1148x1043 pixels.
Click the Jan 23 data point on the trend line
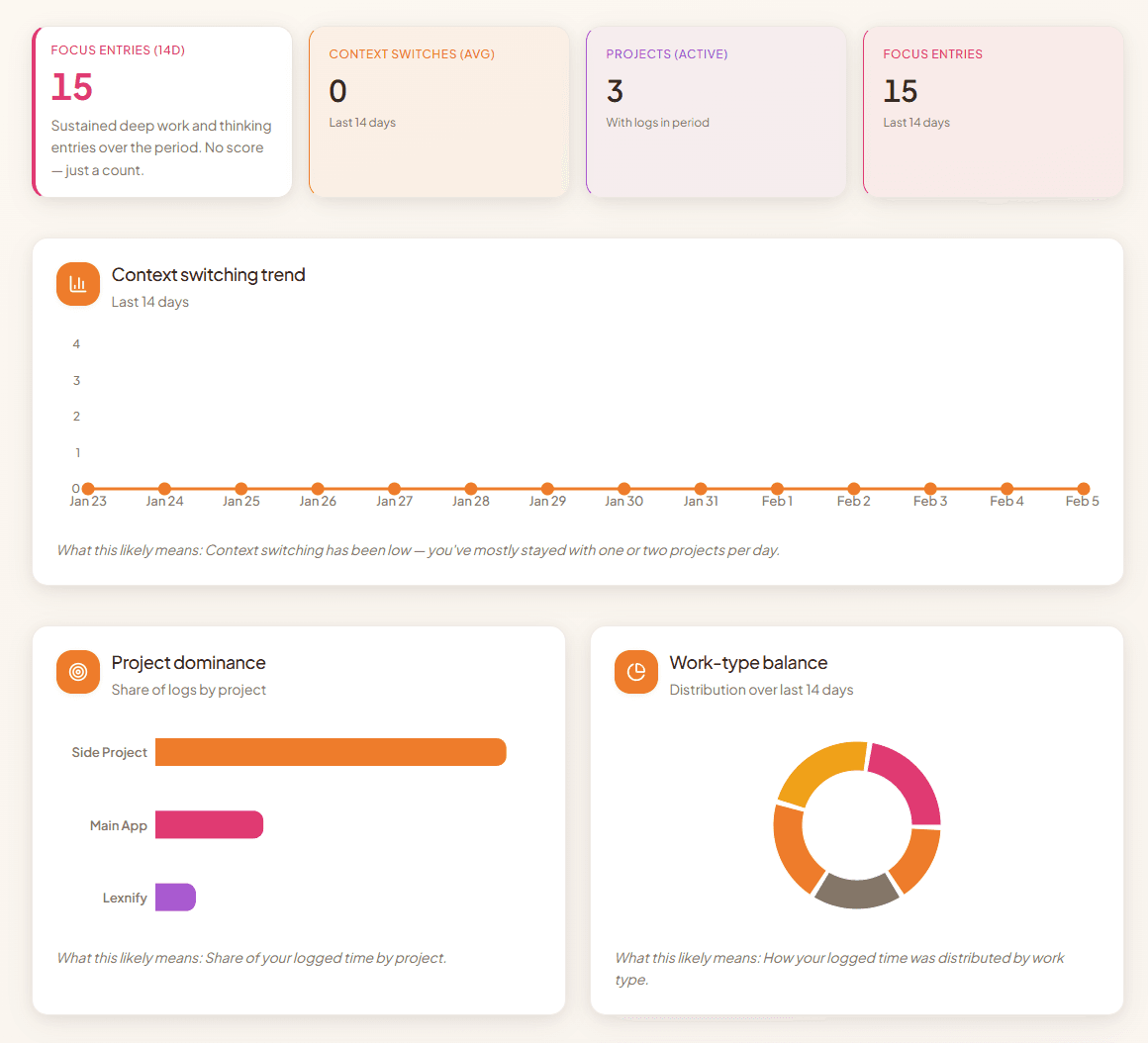click(x=88, y=487)
